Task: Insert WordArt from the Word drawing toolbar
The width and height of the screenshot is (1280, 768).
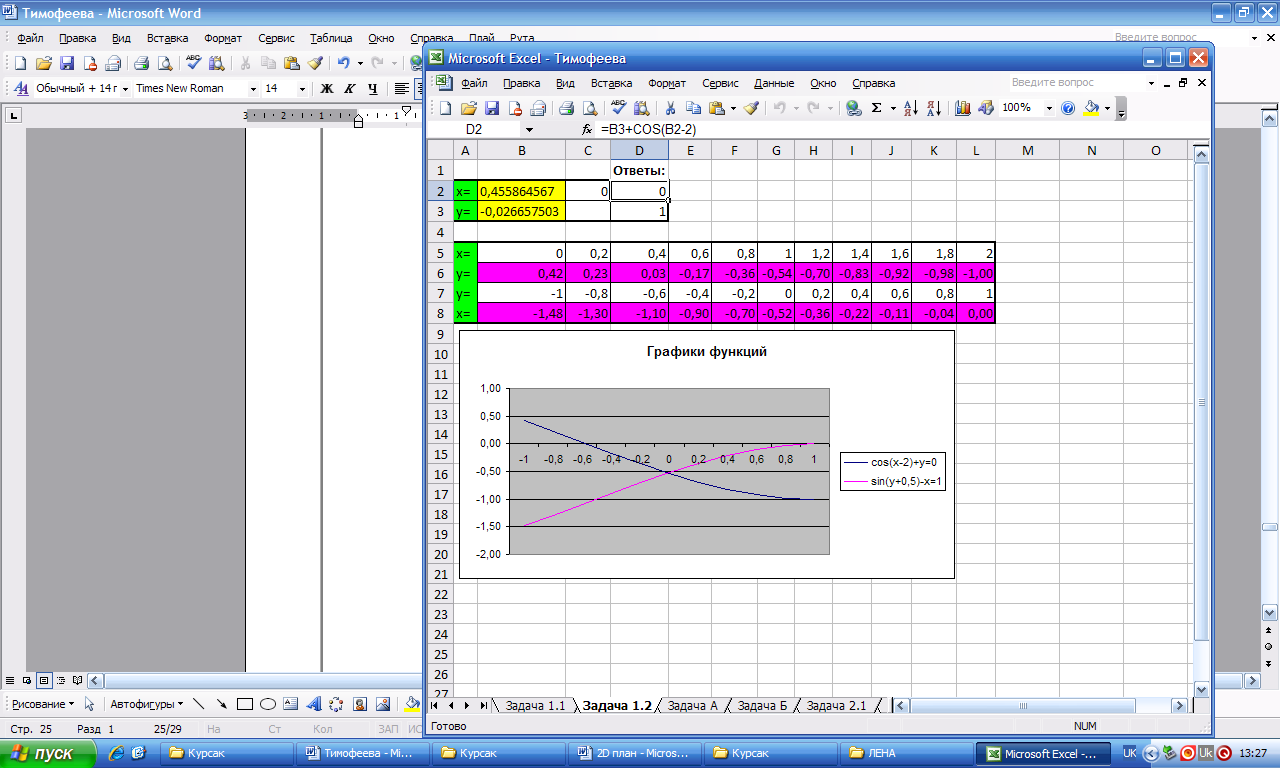Action: coord(313,704)
